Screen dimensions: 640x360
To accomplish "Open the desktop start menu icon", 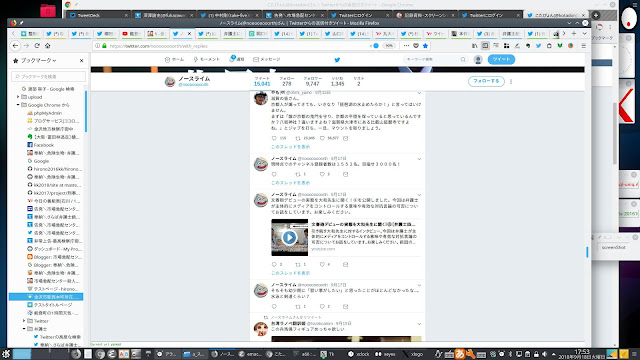I will pyautogui.click(x=6, y=354).
